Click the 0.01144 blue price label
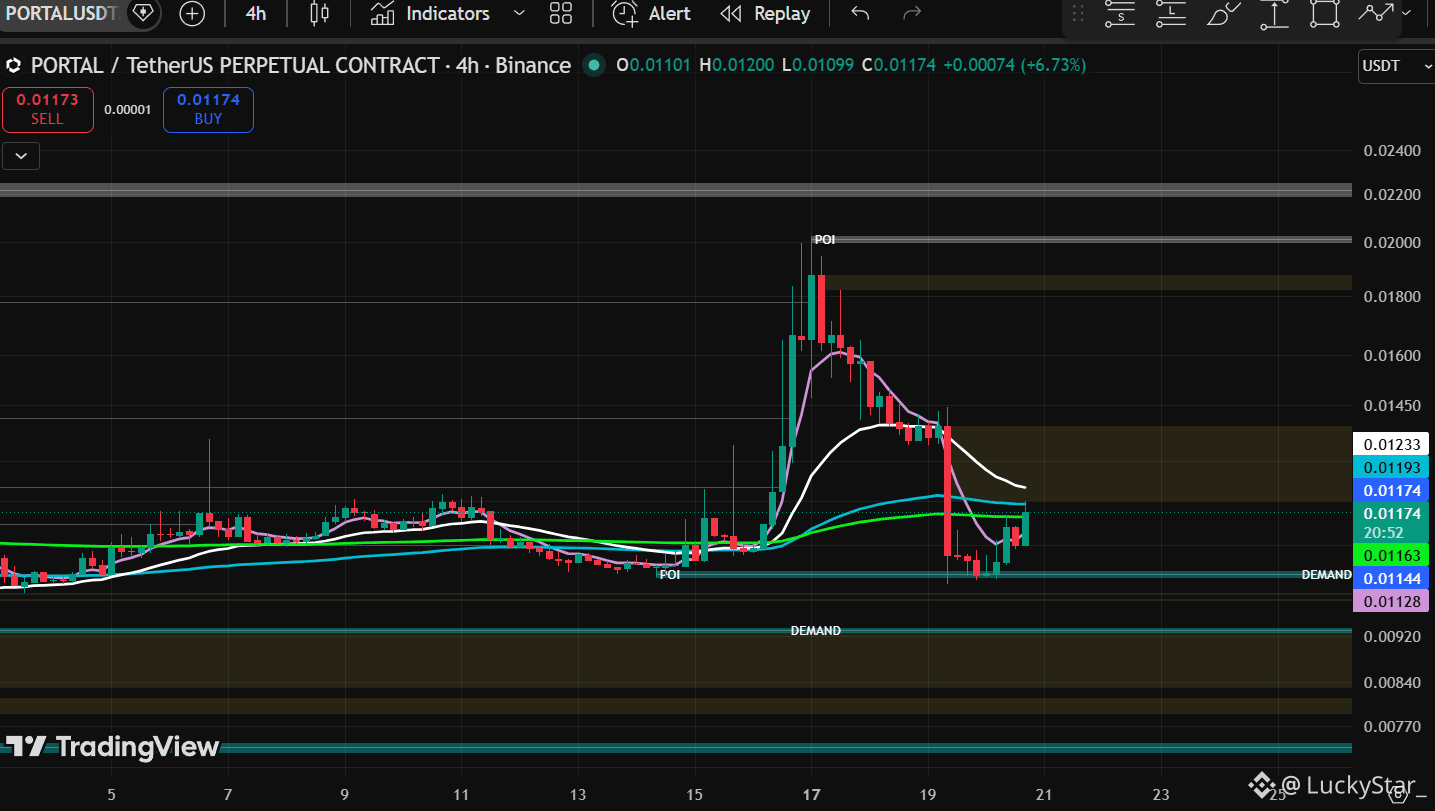Image resolution: width=1435 pixels, height=811 pixels. pyautogui.click(x=1391, y=578)
